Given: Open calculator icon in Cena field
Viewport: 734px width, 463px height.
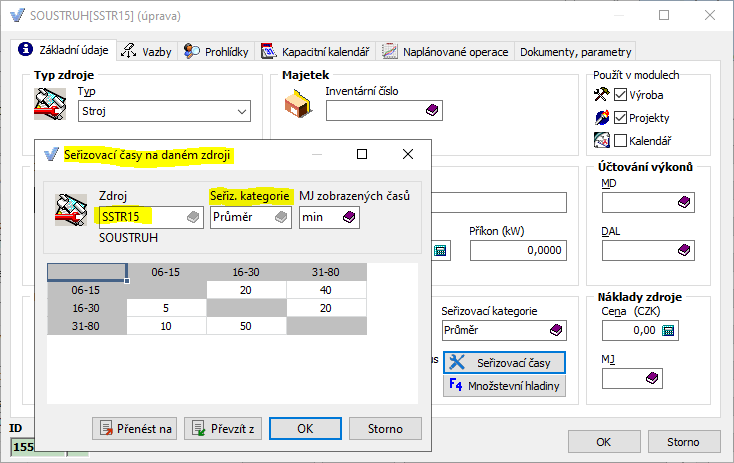Looking at the screenshot, I should click(668, 329).
